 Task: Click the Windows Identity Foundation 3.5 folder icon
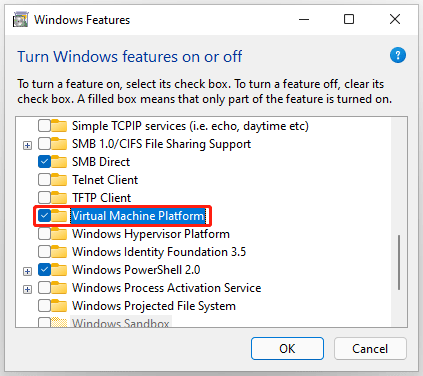(x=59, y=252)
